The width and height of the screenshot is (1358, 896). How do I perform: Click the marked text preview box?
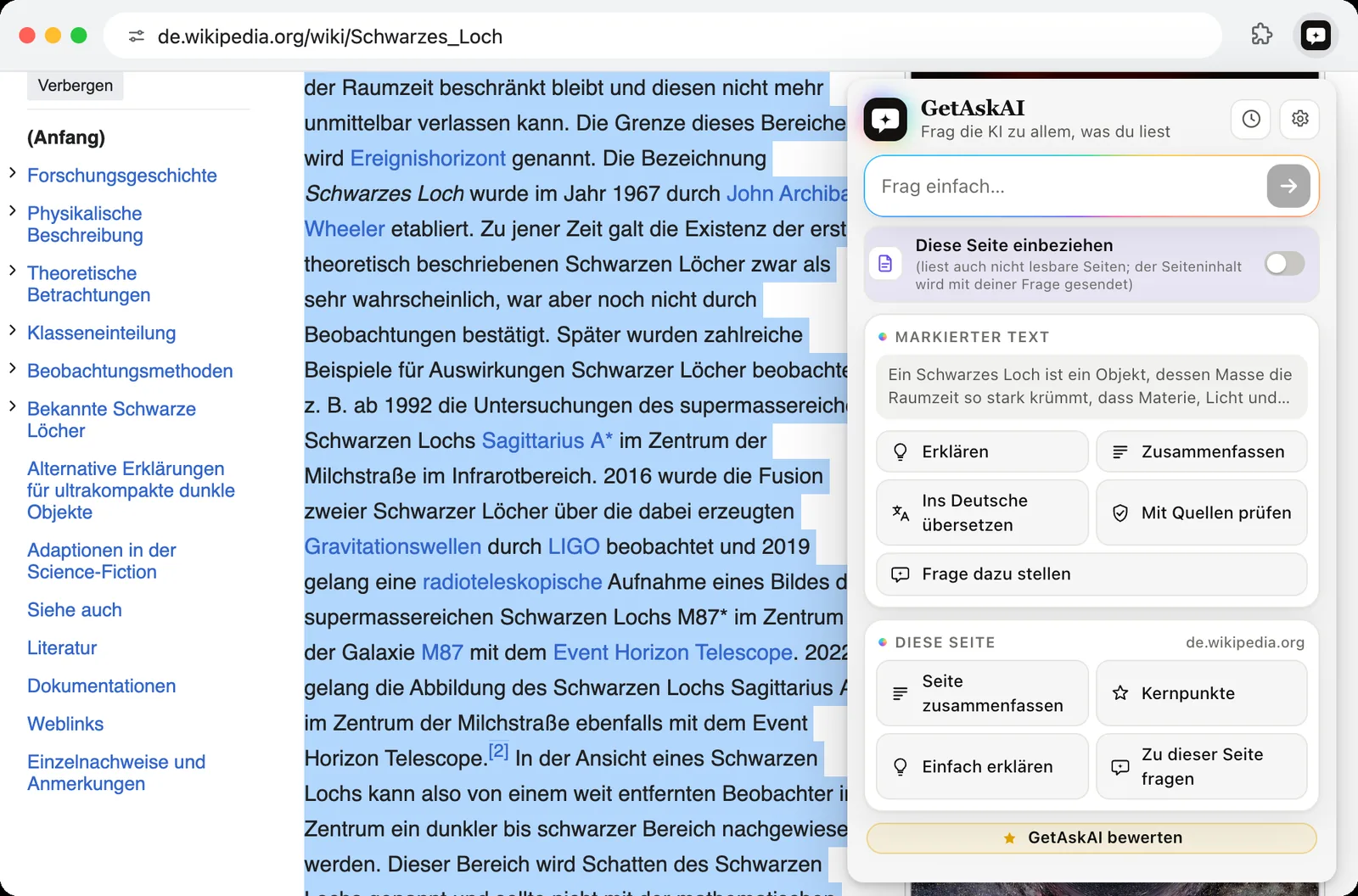coord(1091,386)
